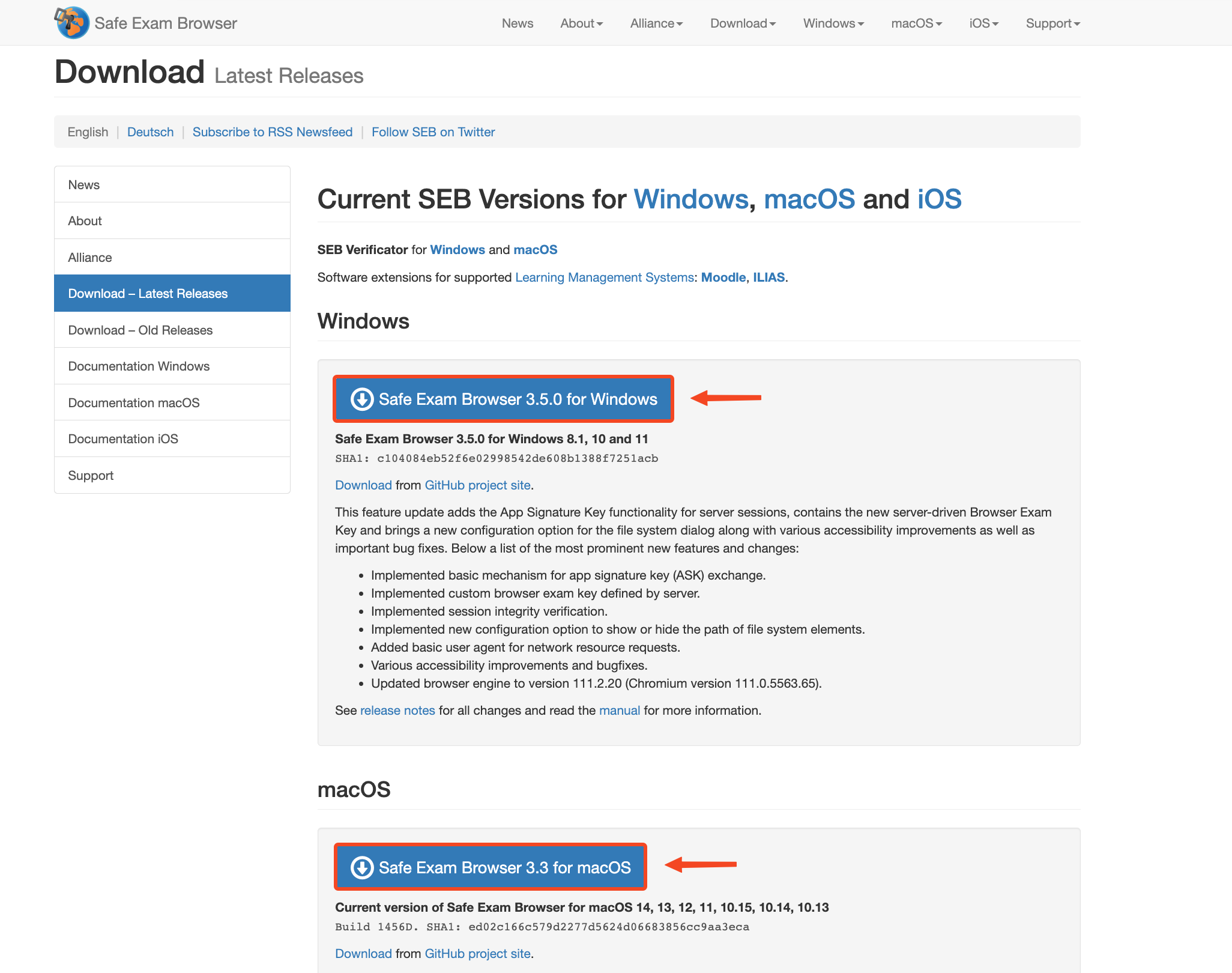
Task: Open the release notes link
Action: (397, 711)
